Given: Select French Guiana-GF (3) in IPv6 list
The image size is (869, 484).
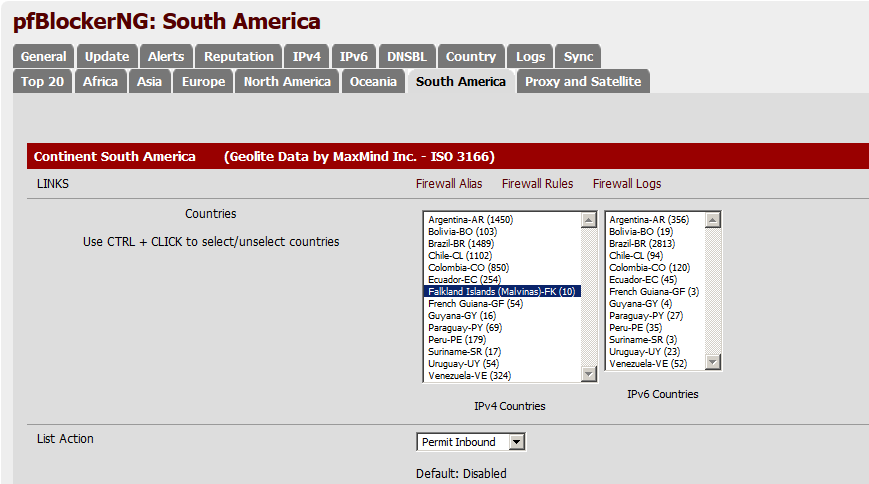Looking at the screenshot, I should point(655,292).
